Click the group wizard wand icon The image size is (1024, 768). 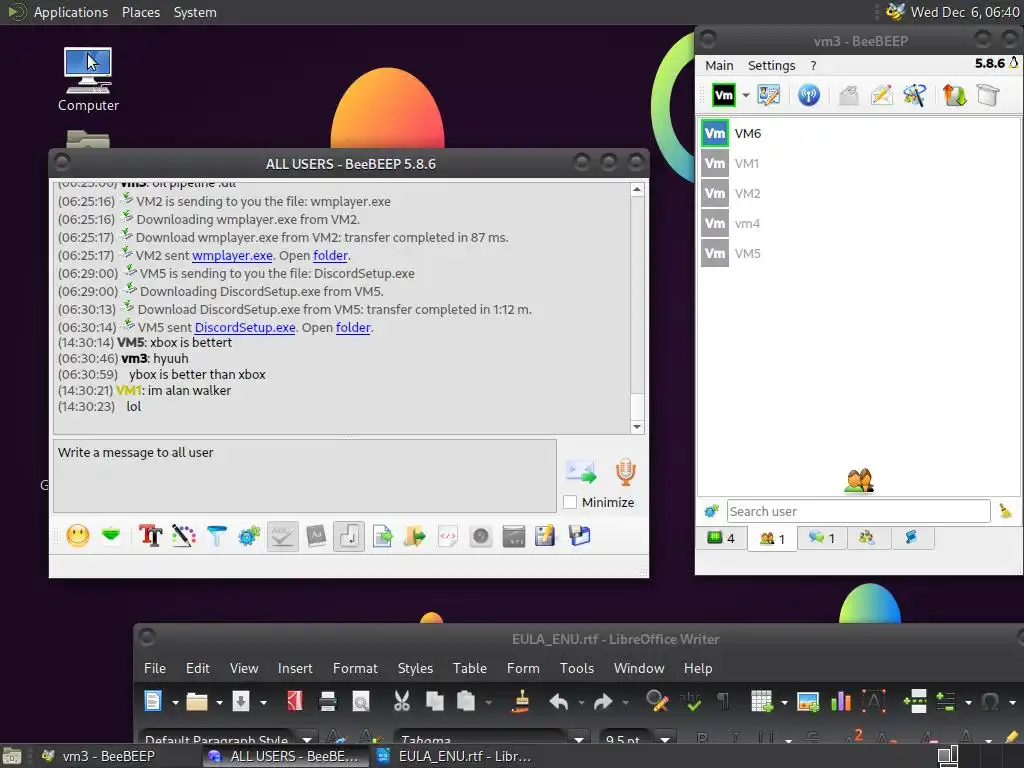(x=914, y=95)
